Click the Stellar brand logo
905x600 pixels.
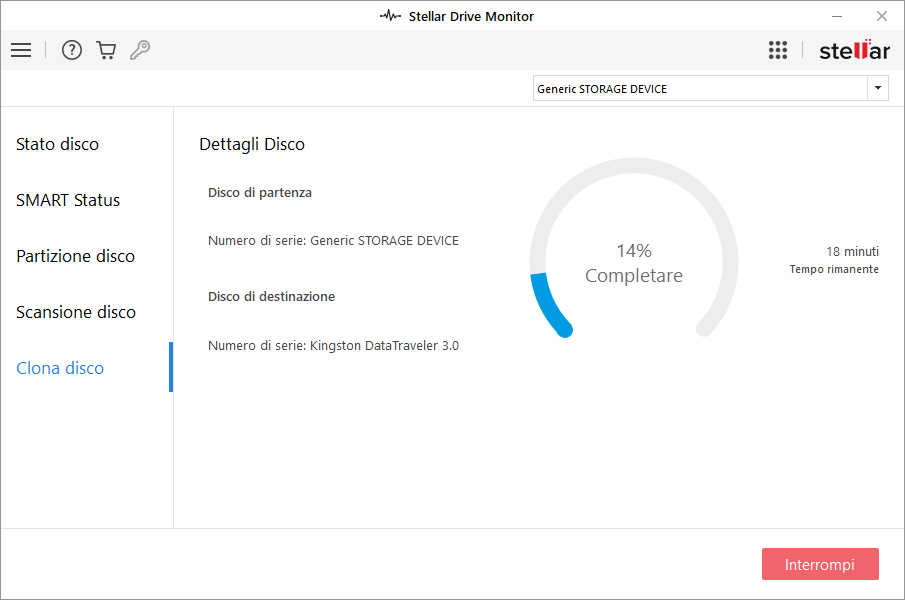click(x=854, y=50)
